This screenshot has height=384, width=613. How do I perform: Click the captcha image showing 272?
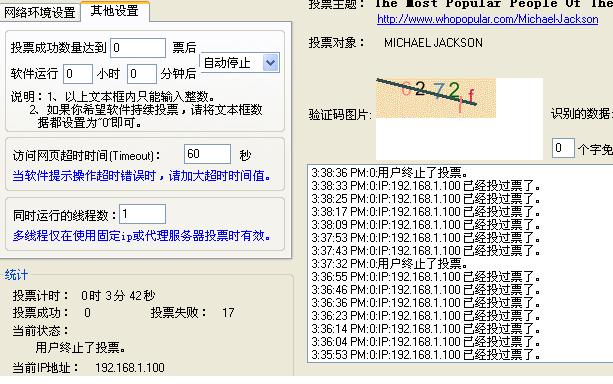436,98
